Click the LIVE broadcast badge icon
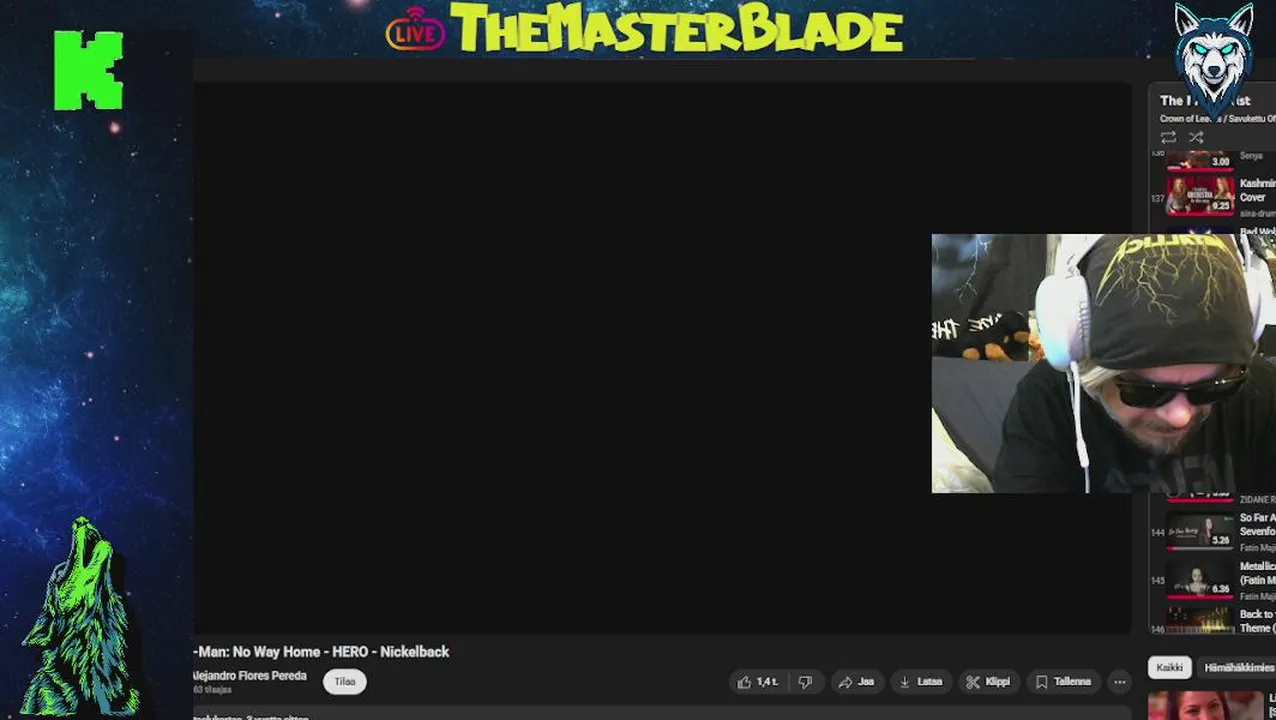 (415, 29)
